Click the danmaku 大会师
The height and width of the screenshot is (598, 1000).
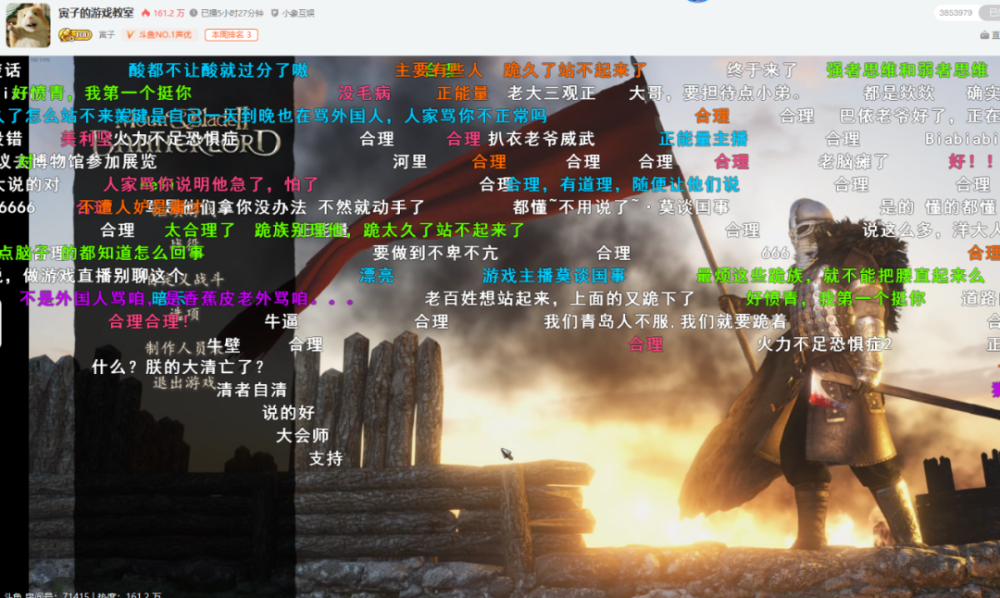[302, 435]
